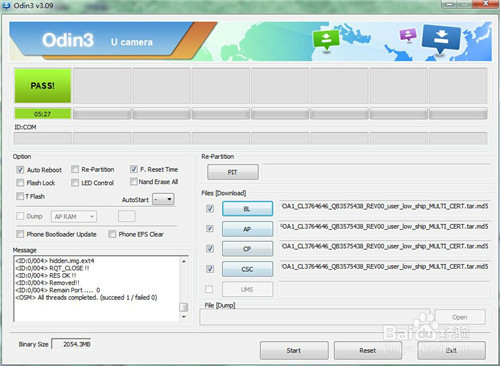Enable Flash Lock checkbox

20,183
